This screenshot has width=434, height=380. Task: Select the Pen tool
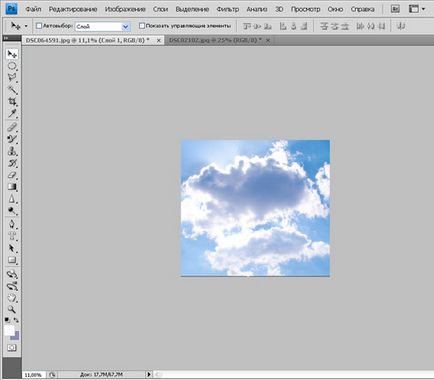coord(12,224)
